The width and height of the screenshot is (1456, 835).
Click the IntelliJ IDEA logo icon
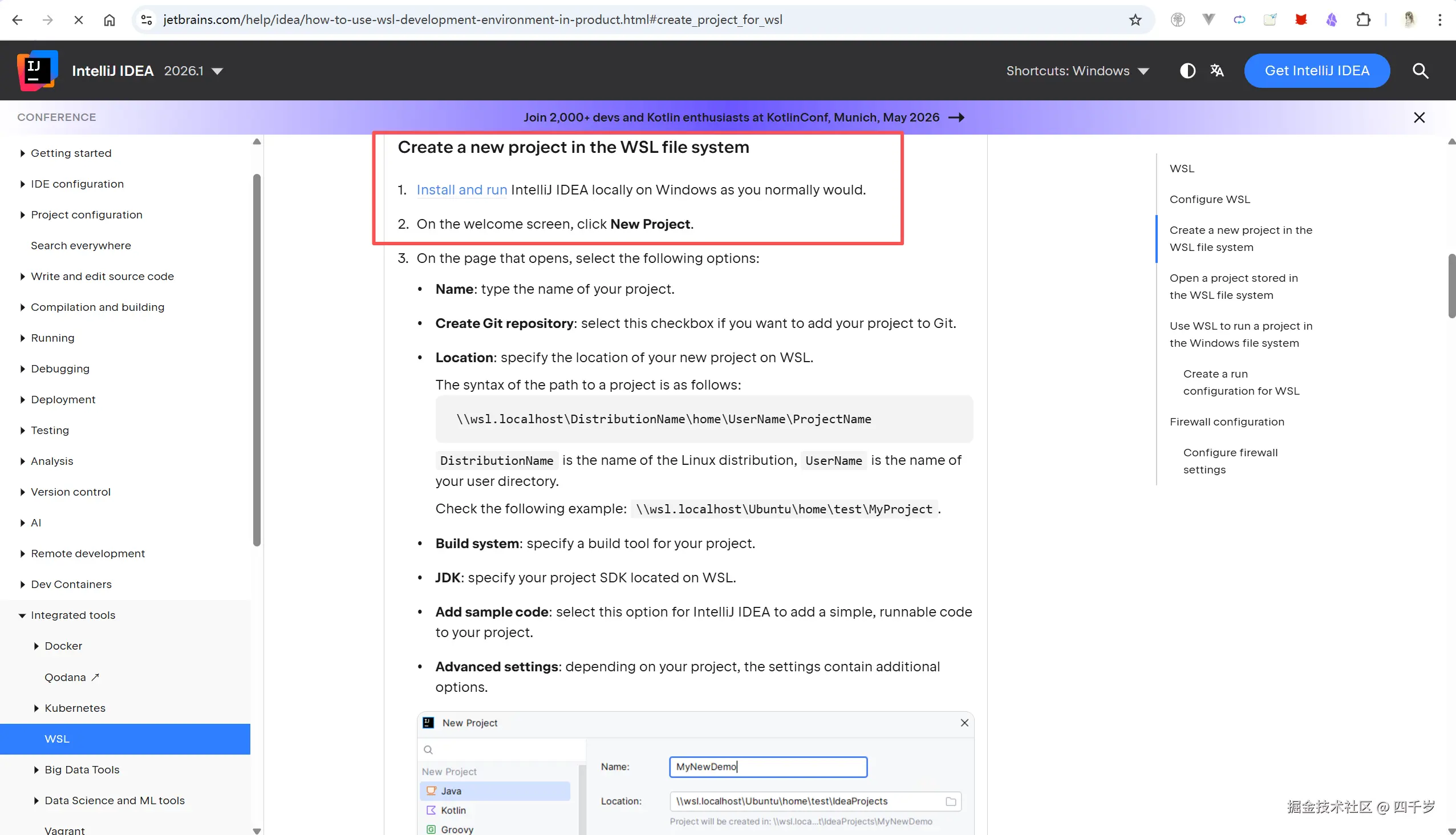(x=37, y=71)
